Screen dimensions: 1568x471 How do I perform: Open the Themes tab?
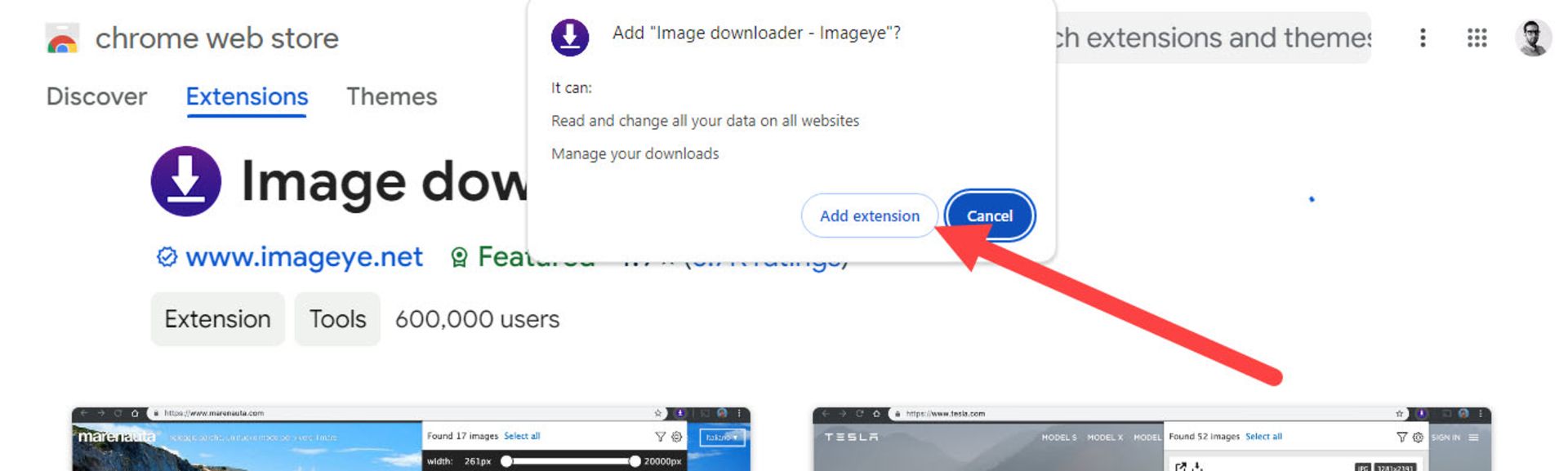[391, 96]
